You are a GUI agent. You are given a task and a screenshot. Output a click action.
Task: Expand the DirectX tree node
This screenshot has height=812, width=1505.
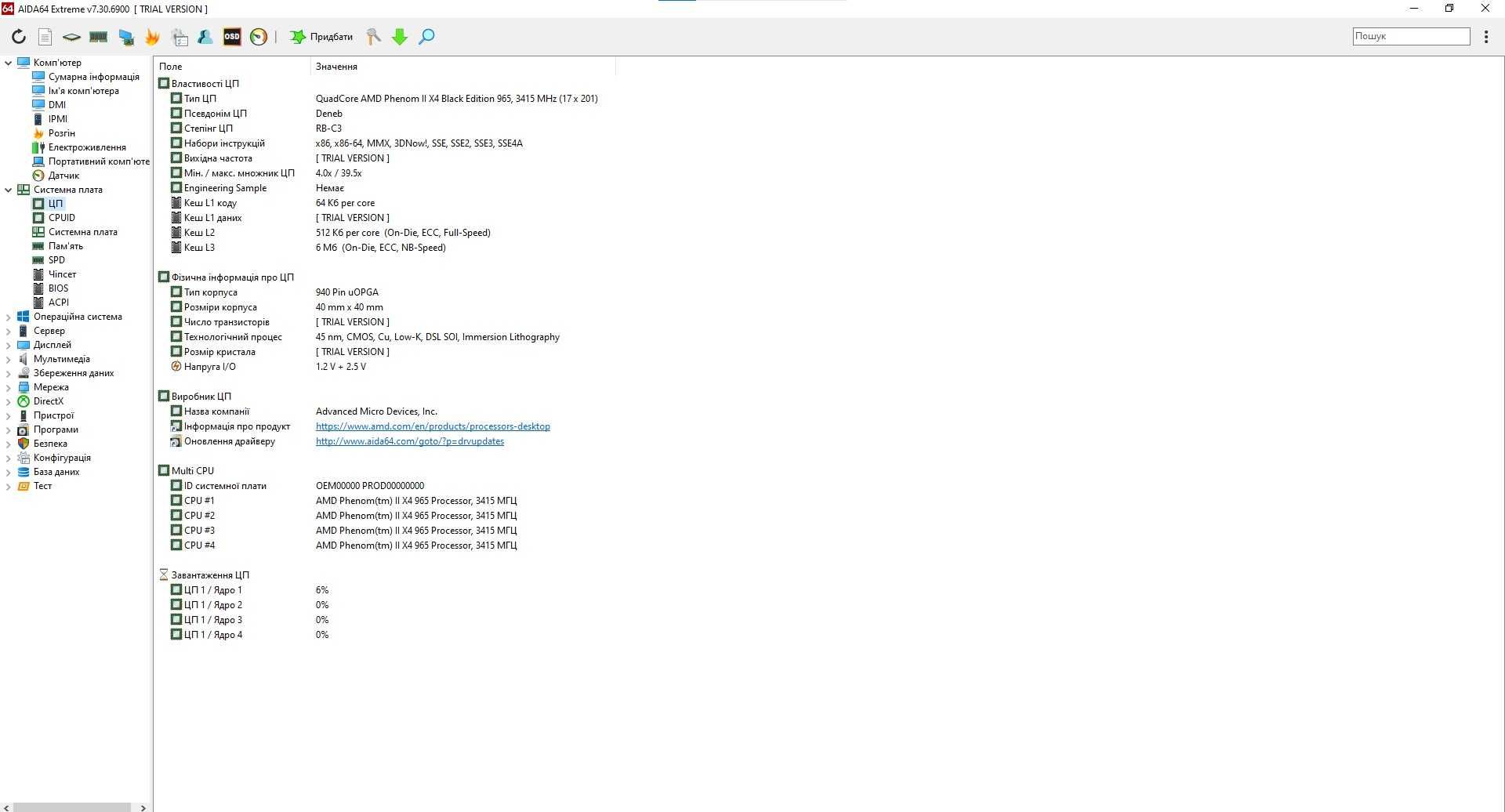click(x=9, y=401)
